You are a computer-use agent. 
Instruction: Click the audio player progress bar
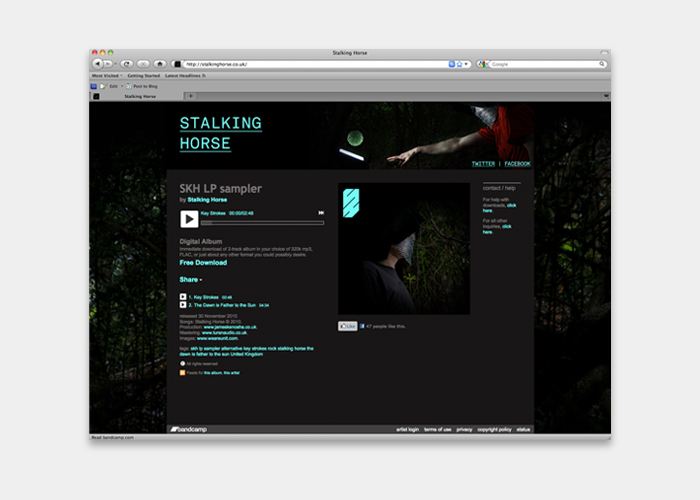[262, 222]
